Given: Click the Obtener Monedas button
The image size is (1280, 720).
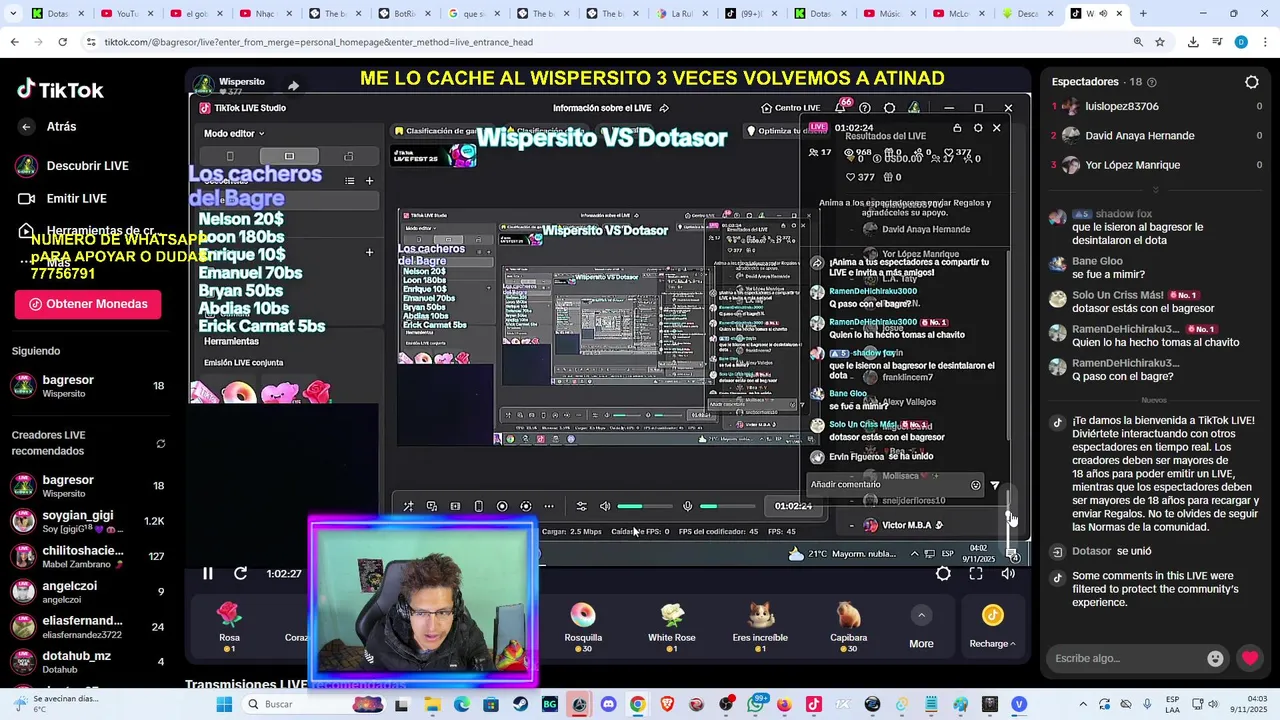Looking at the screenshot, I should [x=88, y=304].
